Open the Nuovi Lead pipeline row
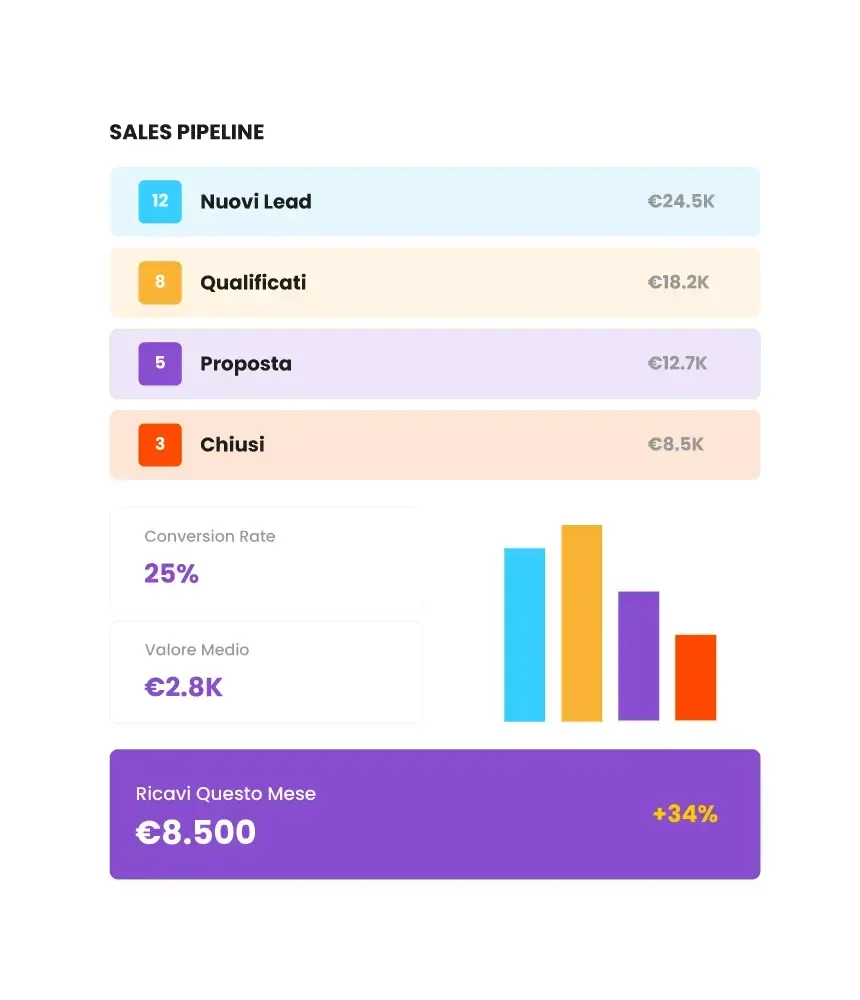This screenshot has width=860, height=1000. [434, 202]
